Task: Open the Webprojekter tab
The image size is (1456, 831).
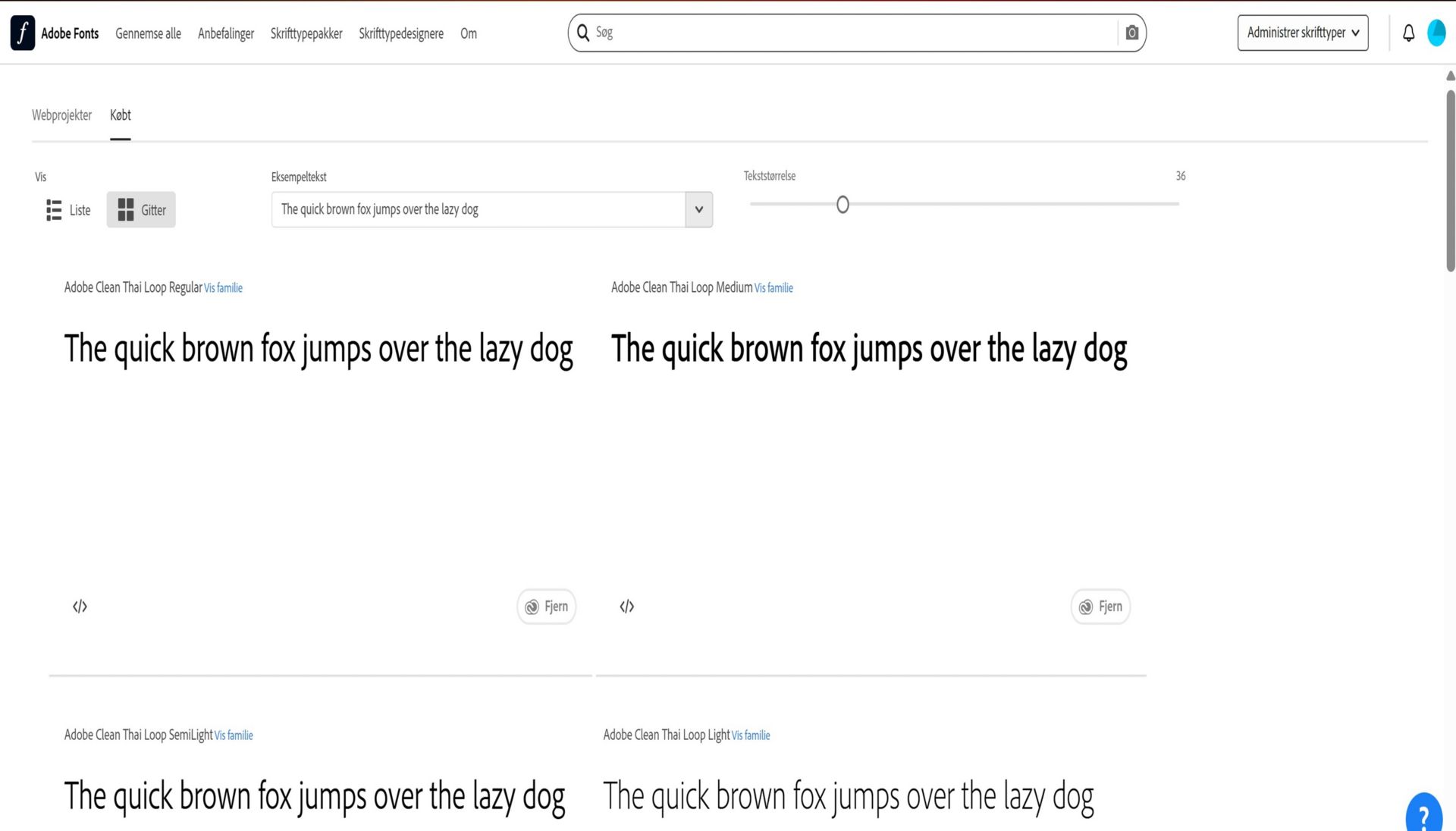Action: (61, 115)
